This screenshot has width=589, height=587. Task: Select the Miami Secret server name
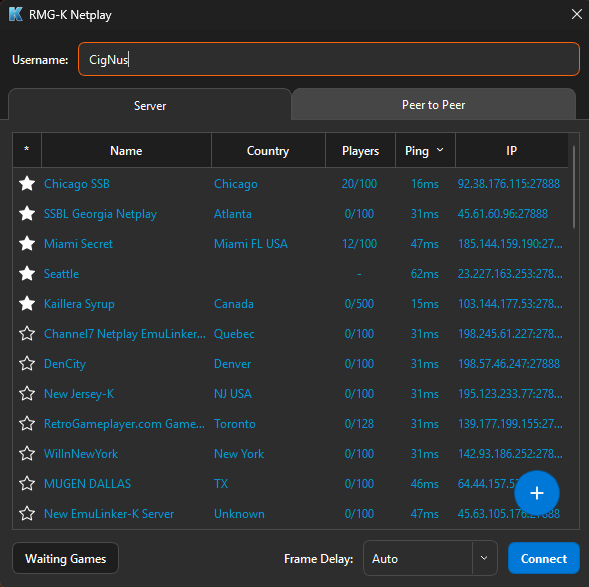(x=78, y=244)
